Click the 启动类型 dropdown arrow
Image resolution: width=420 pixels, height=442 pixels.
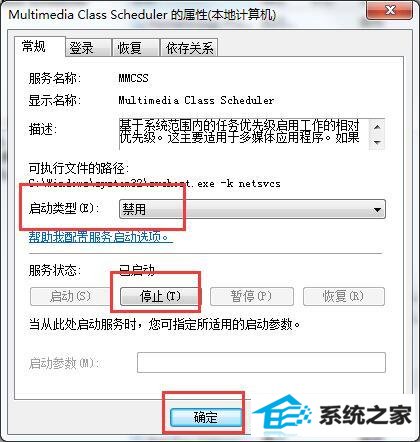point(377,210)
